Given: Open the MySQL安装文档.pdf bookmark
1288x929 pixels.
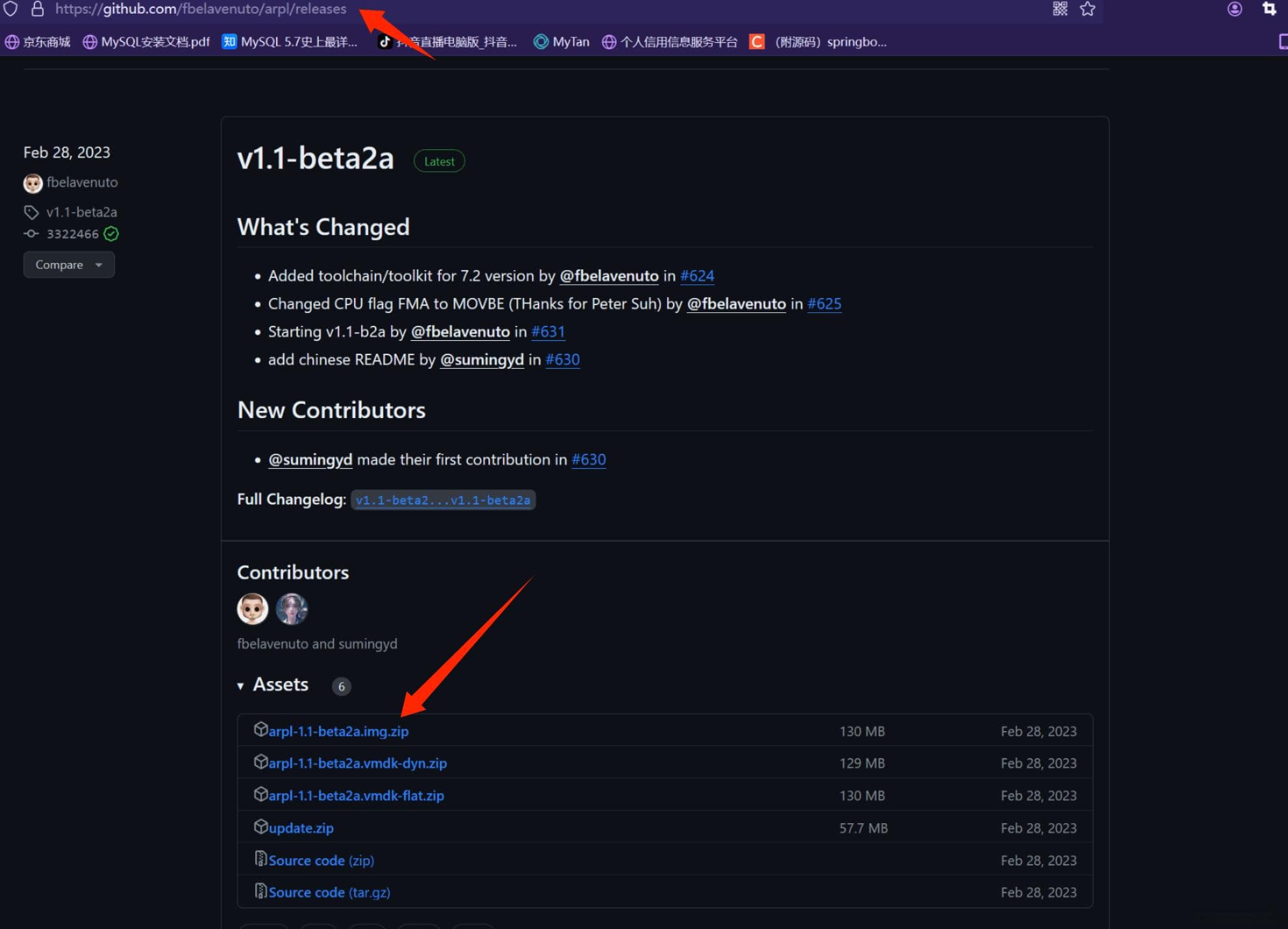Looking at the screenshot, I should pos(146,42).
